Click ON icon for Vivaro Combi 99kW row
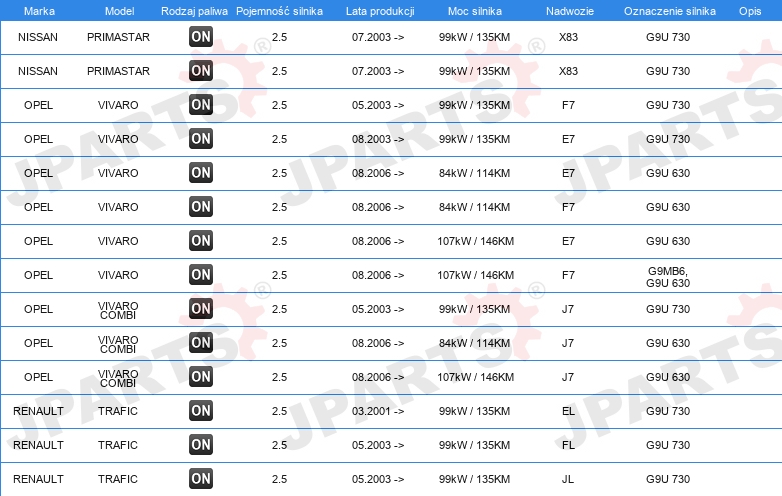This screenshot has height=496, width=782. (201, 309)
